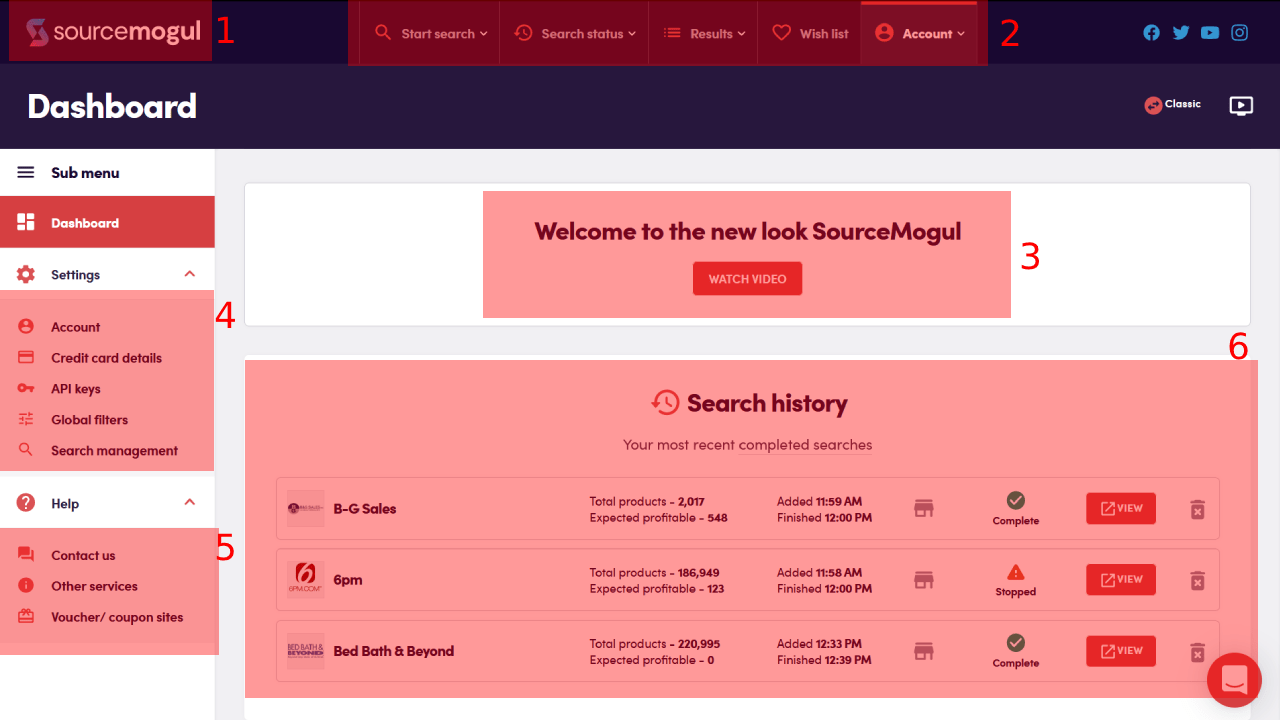Click the video tutorial screen icon
Viewport: 1280px width, 720px height.
(1241, 105)
